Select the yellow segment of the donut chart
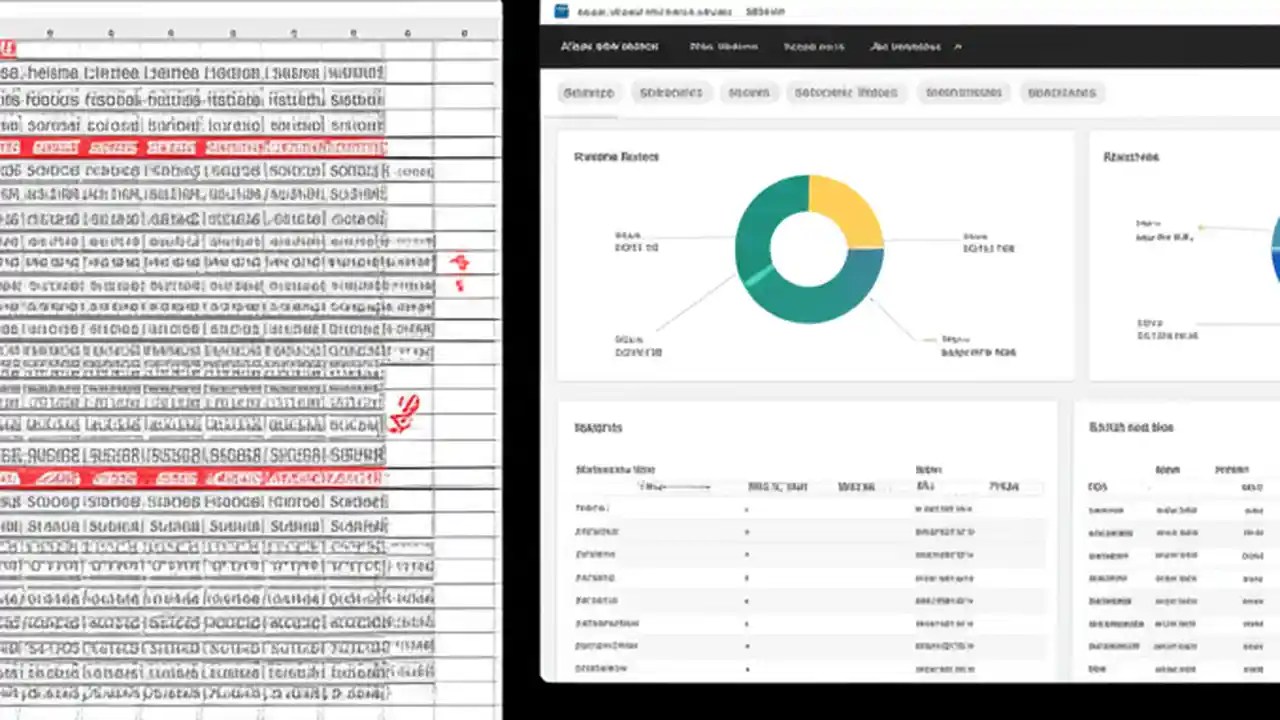 (x=845, y=205)
